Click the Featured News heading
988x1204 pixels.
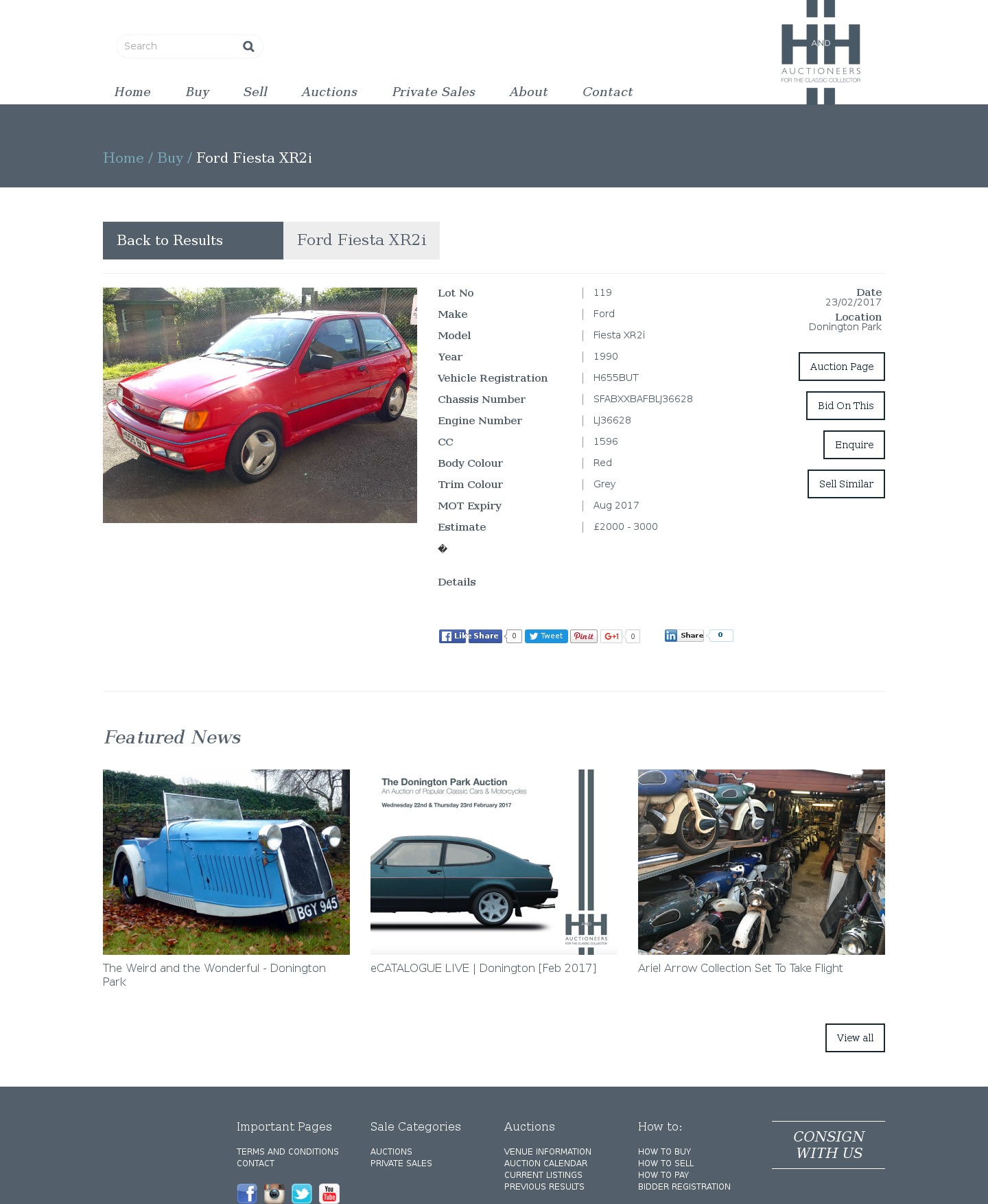[x=172, y=737]
